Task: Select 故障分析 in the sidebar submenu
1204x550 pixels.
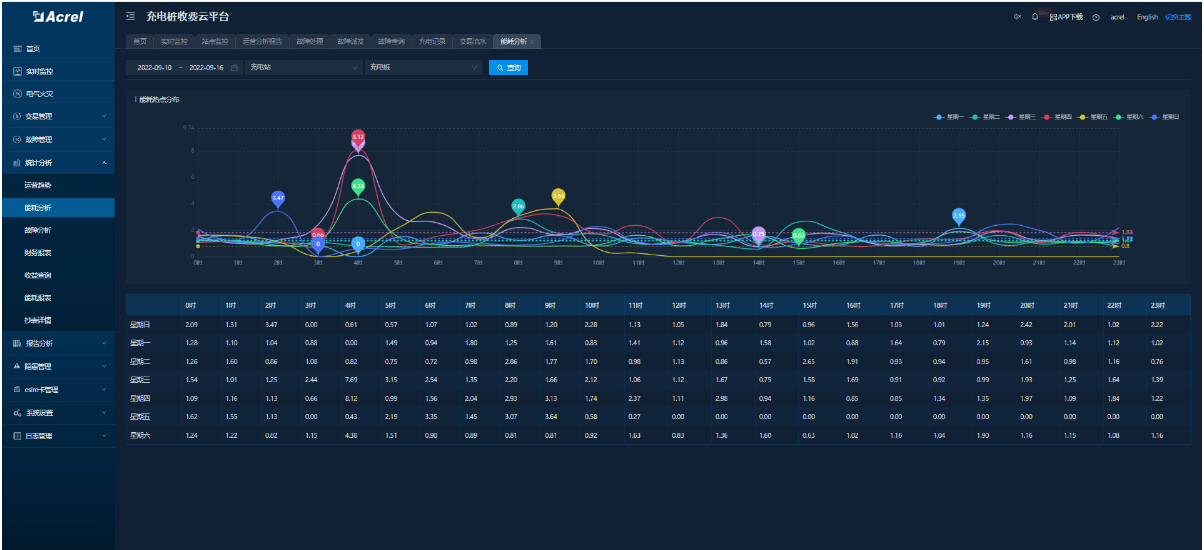Action: (38, 230)
